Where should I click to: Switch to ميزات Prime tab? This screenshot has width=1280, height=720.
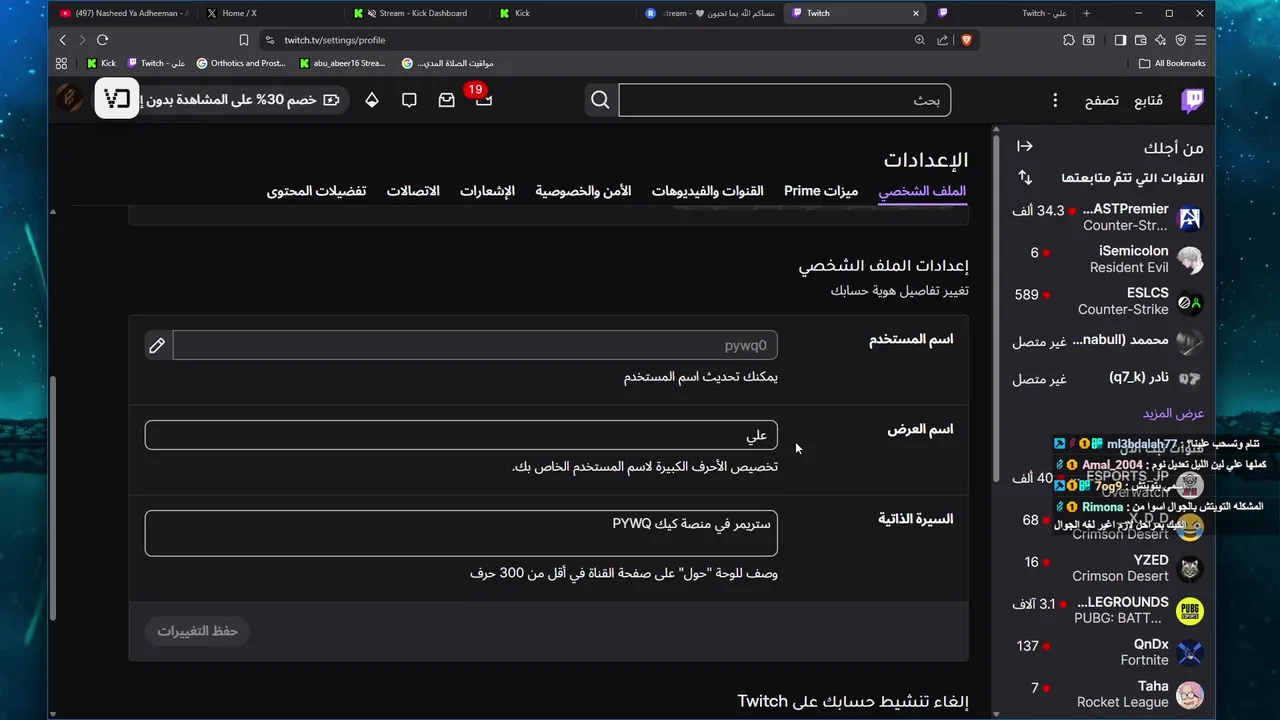[821, 191]
